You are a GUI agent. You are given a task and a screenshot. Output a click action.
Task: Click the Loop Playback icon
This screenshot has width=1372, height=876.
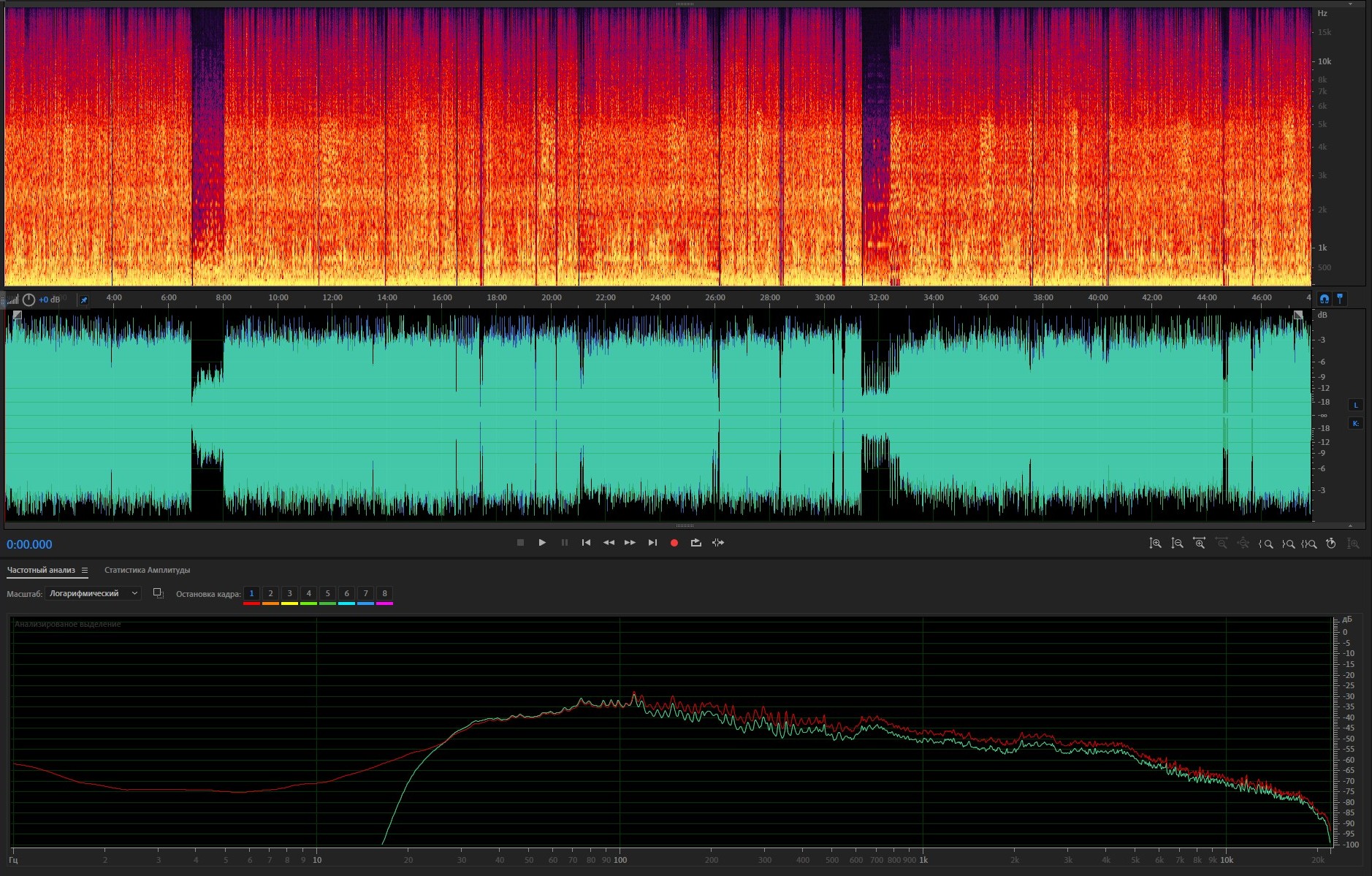695,543
